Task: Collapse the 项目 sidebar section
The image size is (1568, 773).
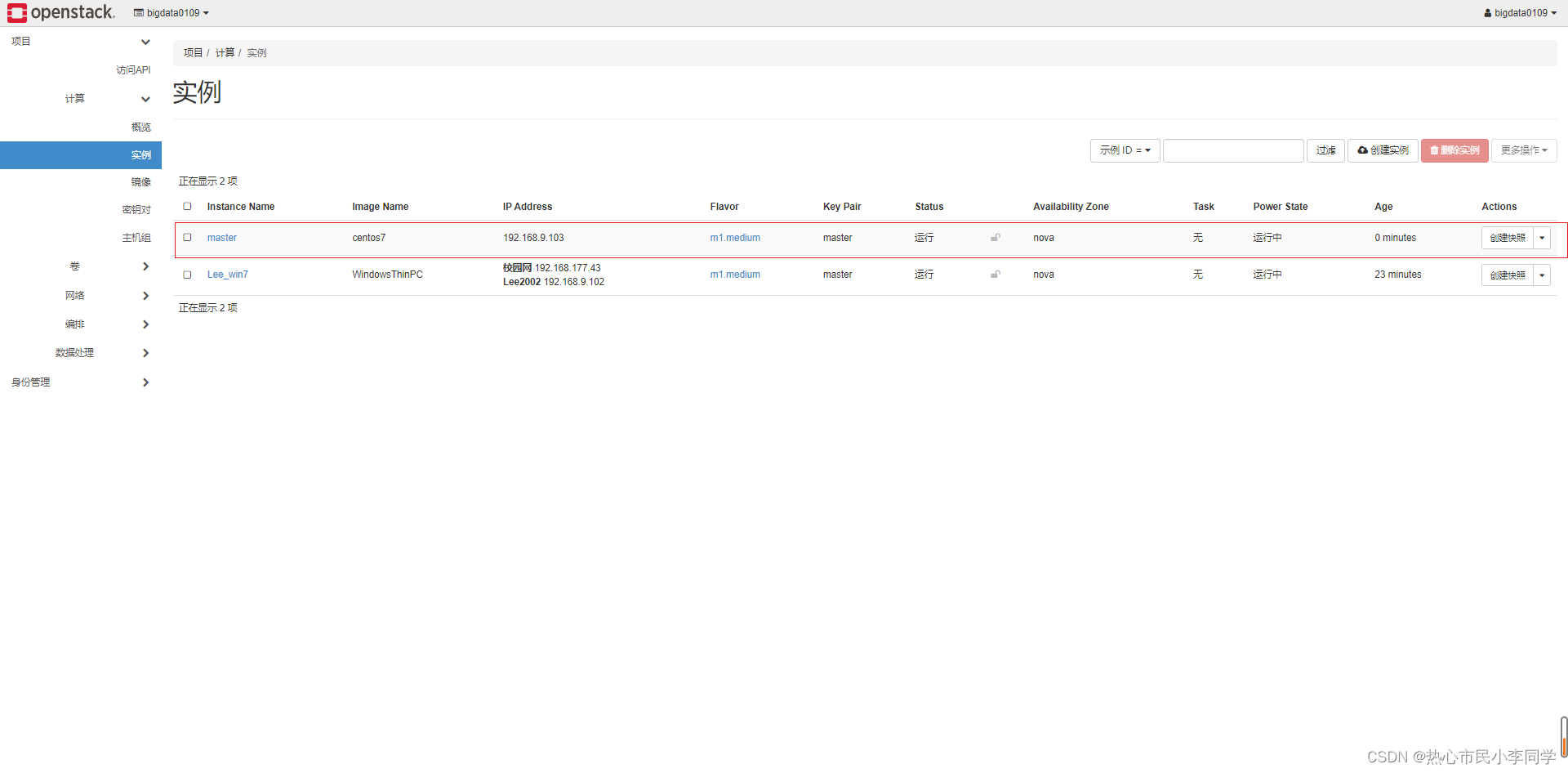Action: click(80, 42)
